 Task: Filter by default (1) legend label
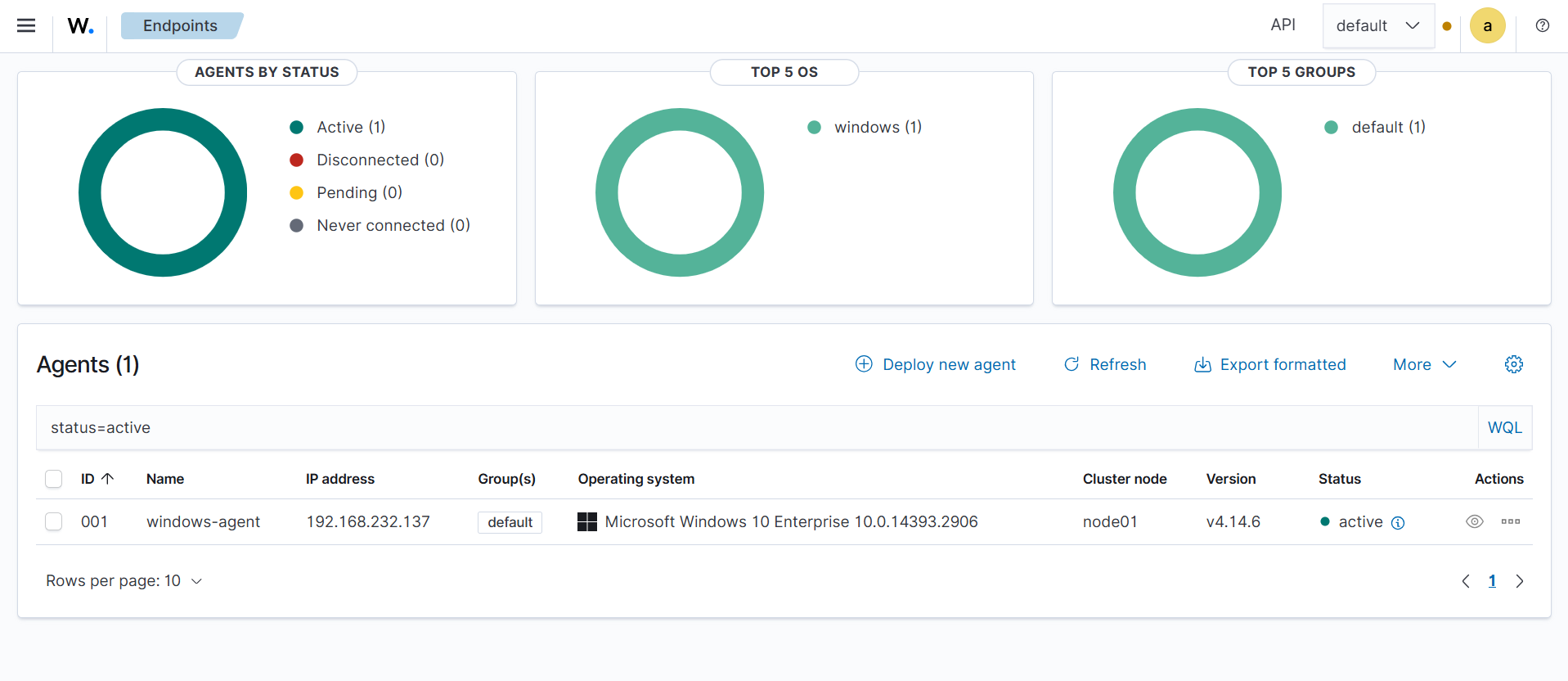point(1388,127)
